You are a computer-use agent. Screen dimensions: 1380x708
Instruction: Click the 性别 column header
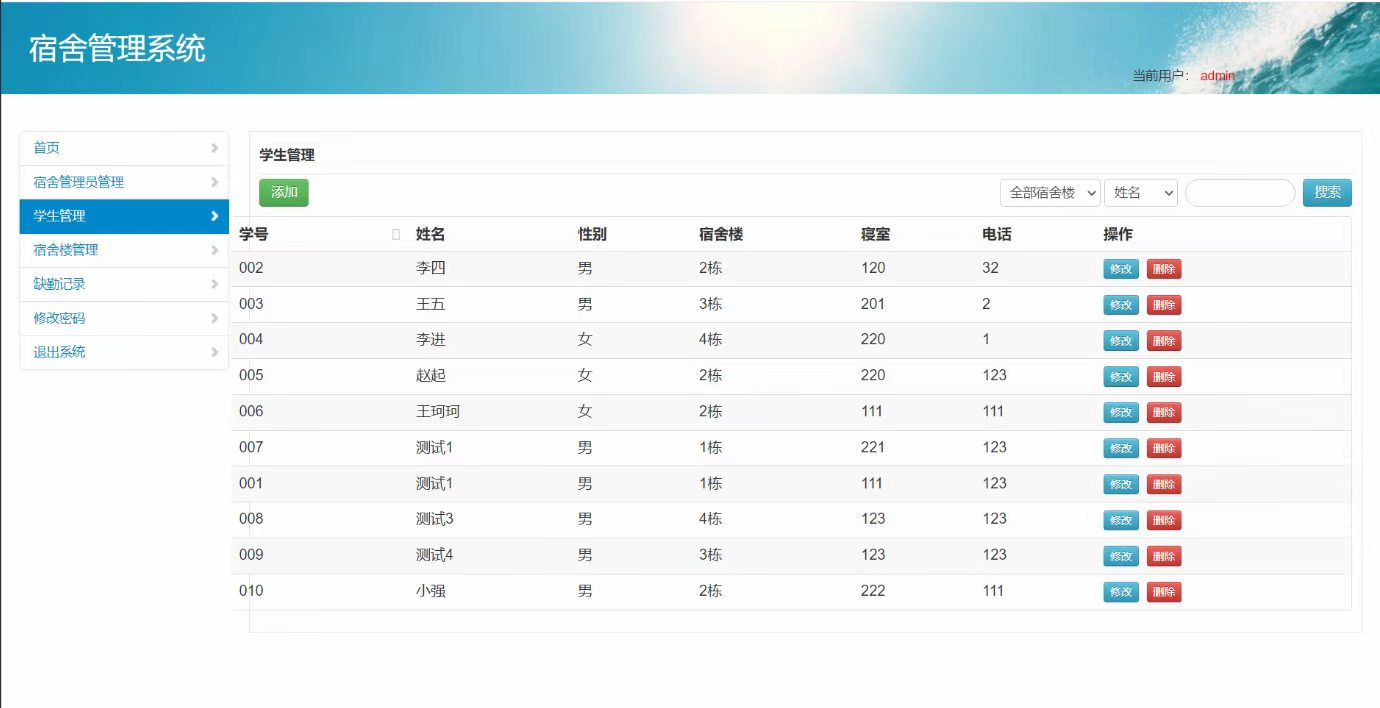(592, 234)
